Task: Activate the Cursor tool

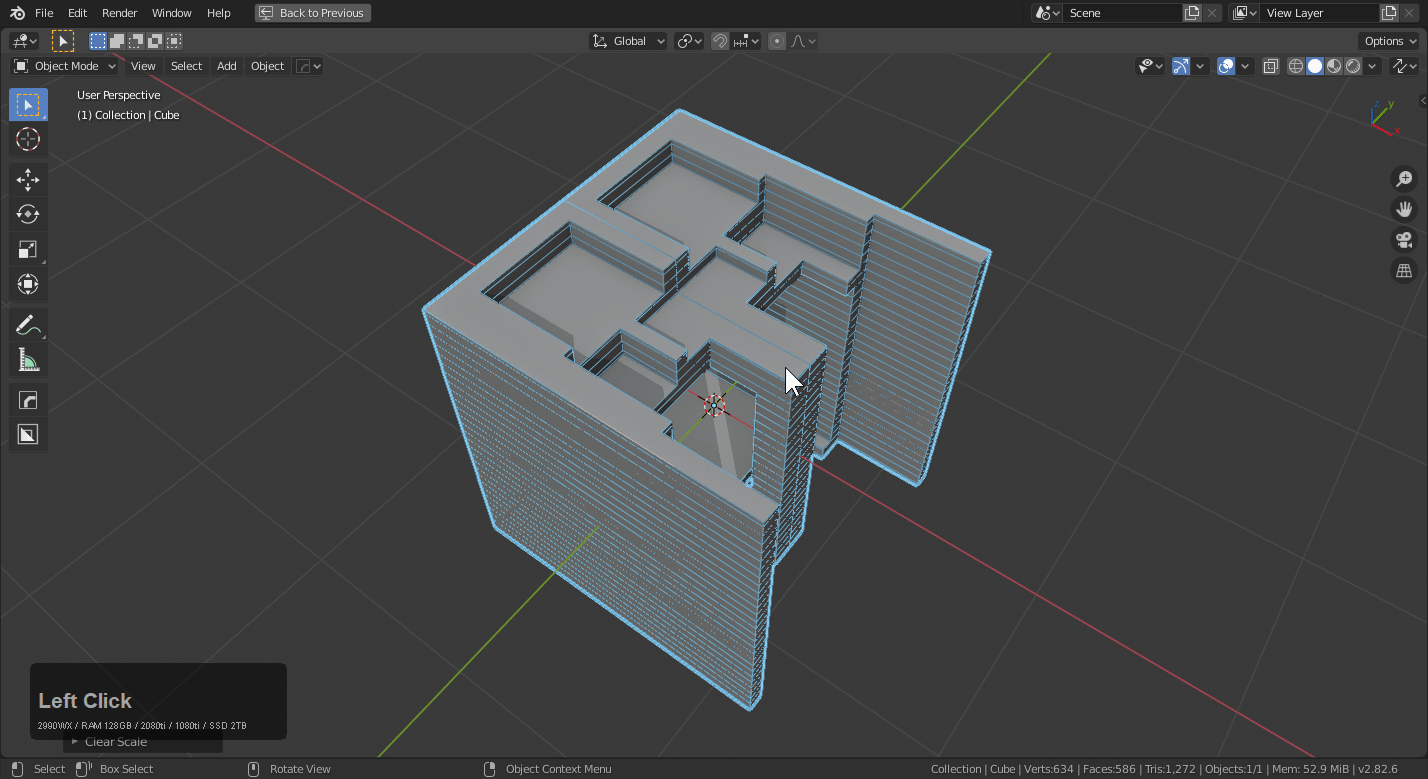Action: point(28,139)
